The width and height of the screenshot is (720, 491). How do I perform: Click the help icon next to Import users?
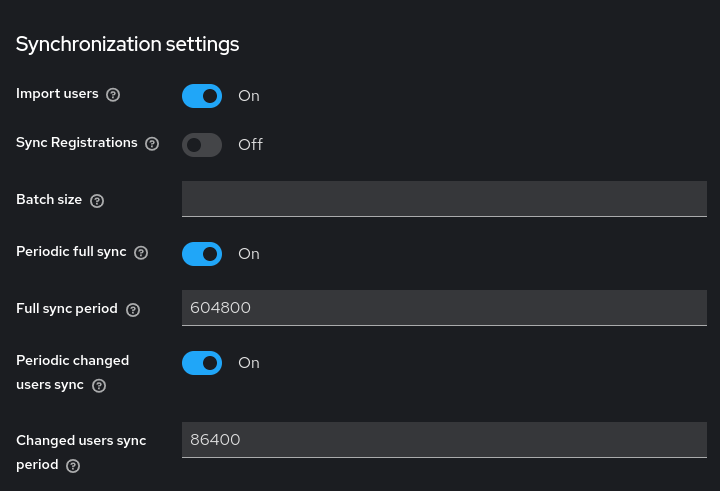113,95
